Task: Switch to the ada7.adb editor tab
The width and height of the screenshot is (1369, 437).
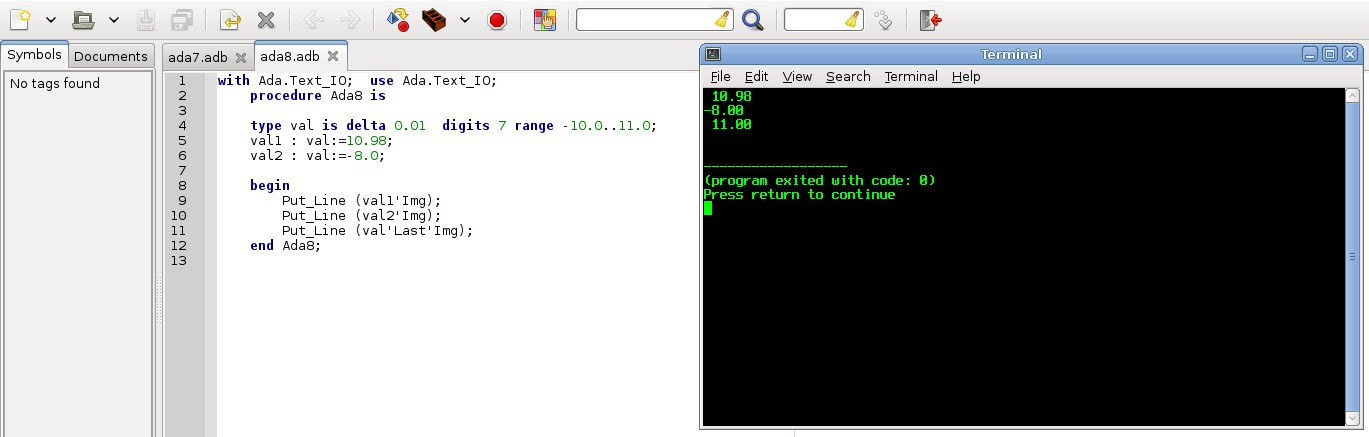Action: click(x=198, y=57)
